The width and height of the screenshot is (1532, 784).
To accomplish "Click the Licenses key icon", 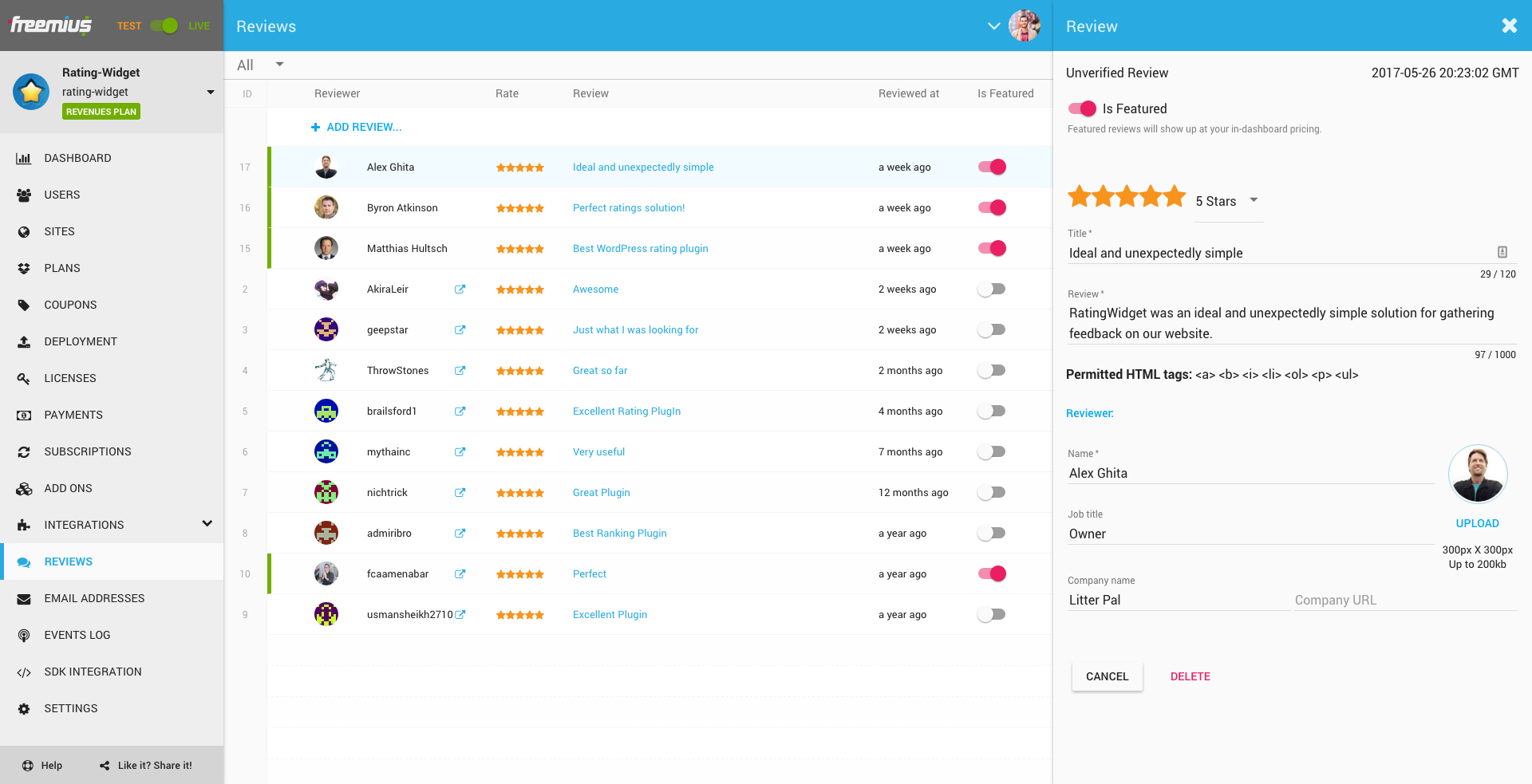I will (24, 379).
